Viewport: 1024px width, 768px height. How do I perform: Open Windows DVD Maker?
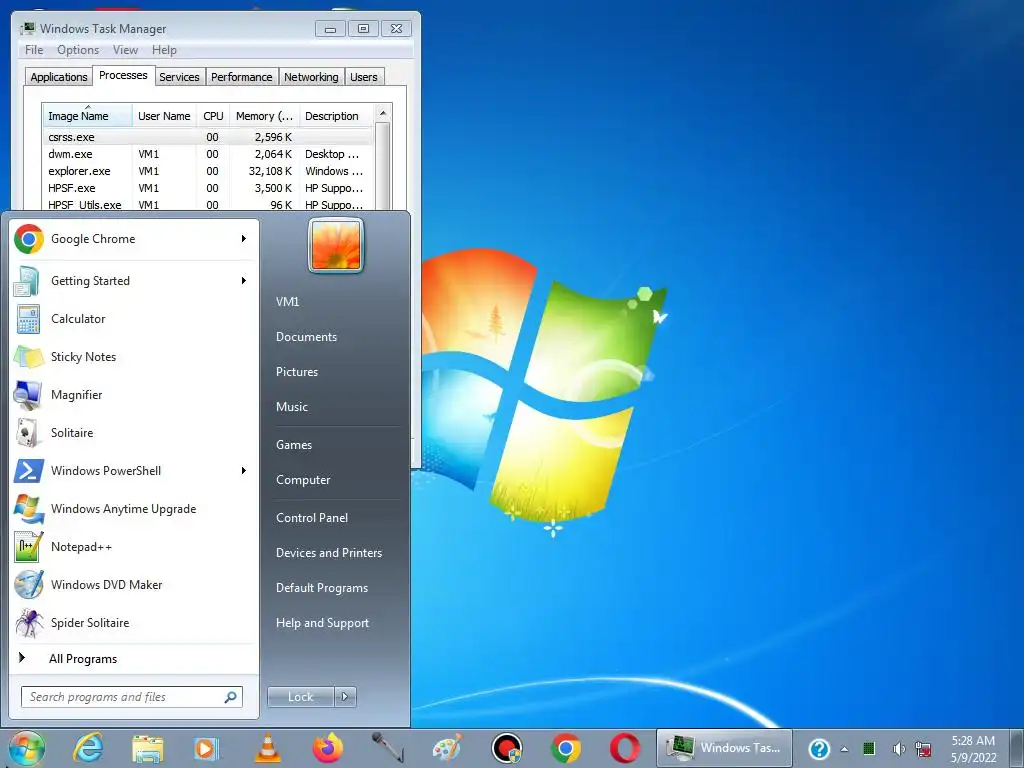(x=134, y=584)
